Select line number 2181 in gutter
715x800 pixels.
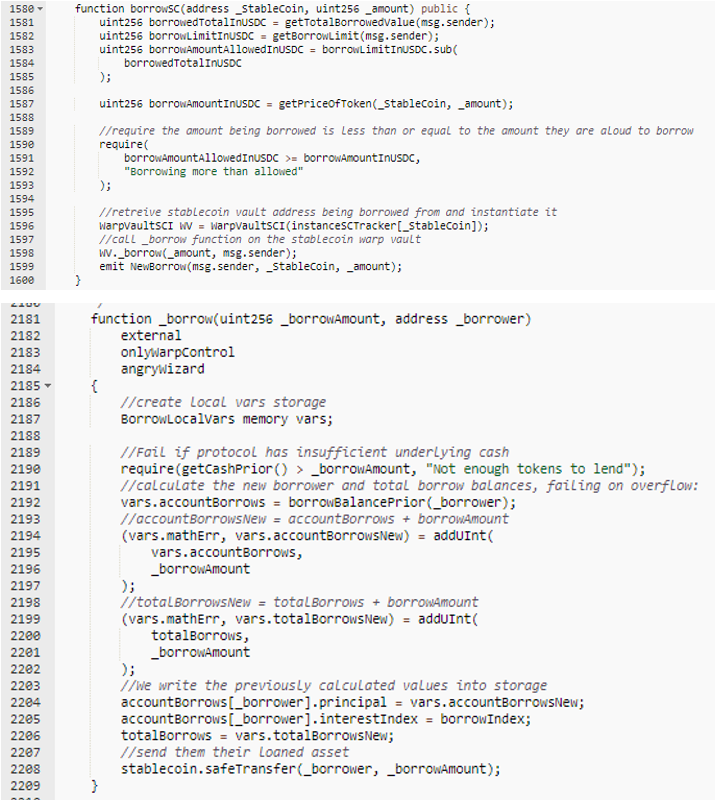(x=25, y=319)
